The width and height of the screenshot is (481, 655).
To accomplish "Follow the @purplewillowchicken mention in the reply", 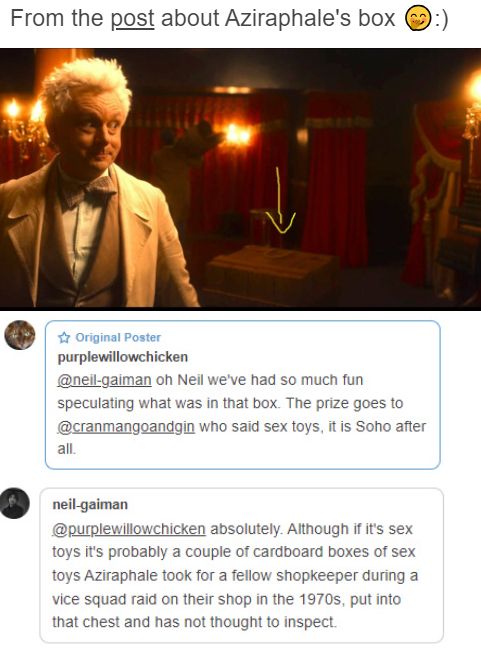I will click(129, 529).
